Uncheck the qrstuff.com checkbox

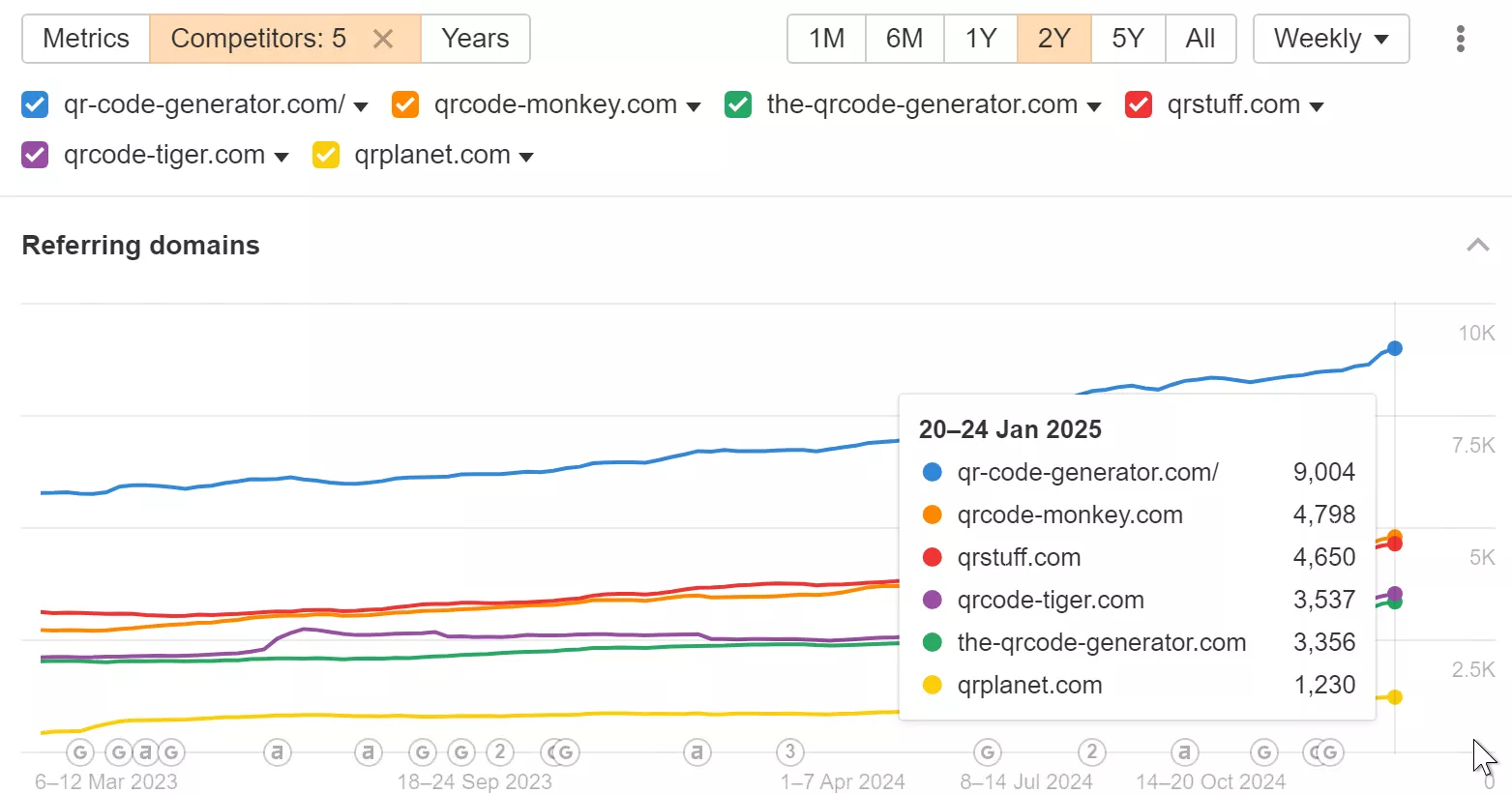pos(1139,104)
